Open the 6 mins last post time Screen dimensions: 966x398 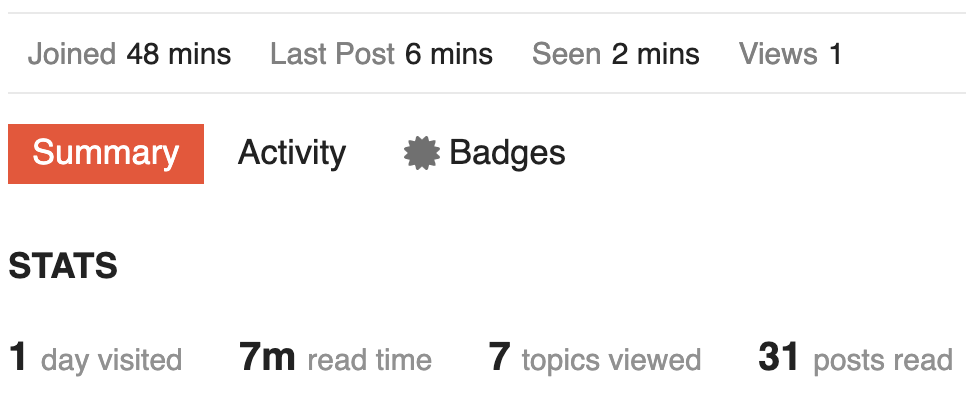449,54
